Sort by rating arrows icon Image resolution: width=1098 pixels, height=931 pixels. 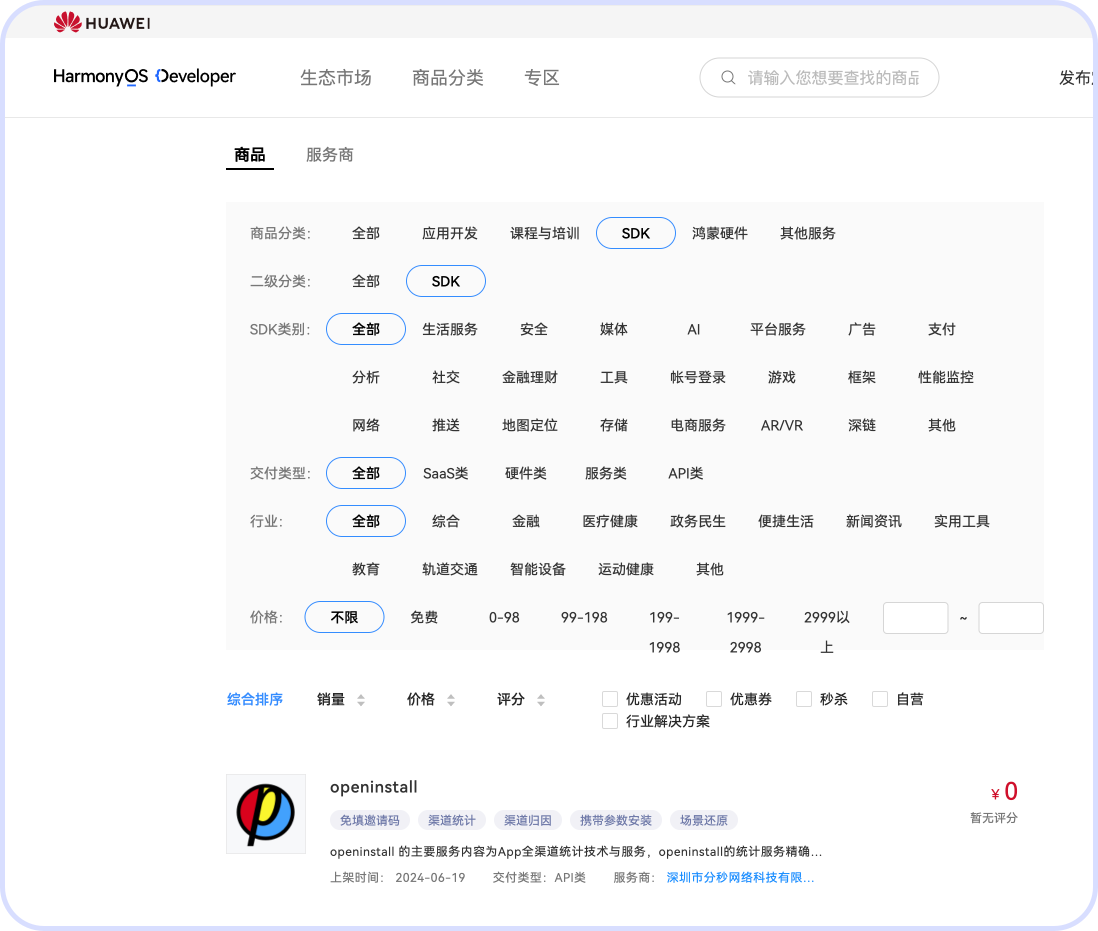pyautogui.click(x=541, y=700)
